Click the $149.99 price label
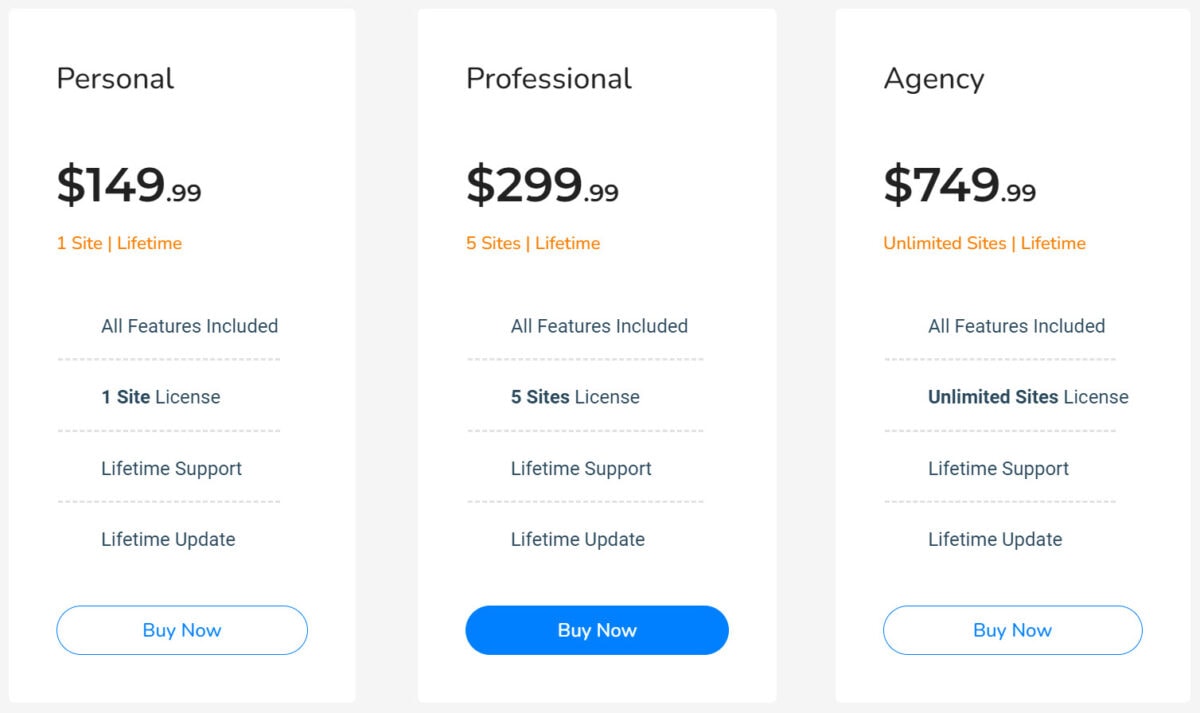This screenshot has height=713, width=1200. point(130,182)
